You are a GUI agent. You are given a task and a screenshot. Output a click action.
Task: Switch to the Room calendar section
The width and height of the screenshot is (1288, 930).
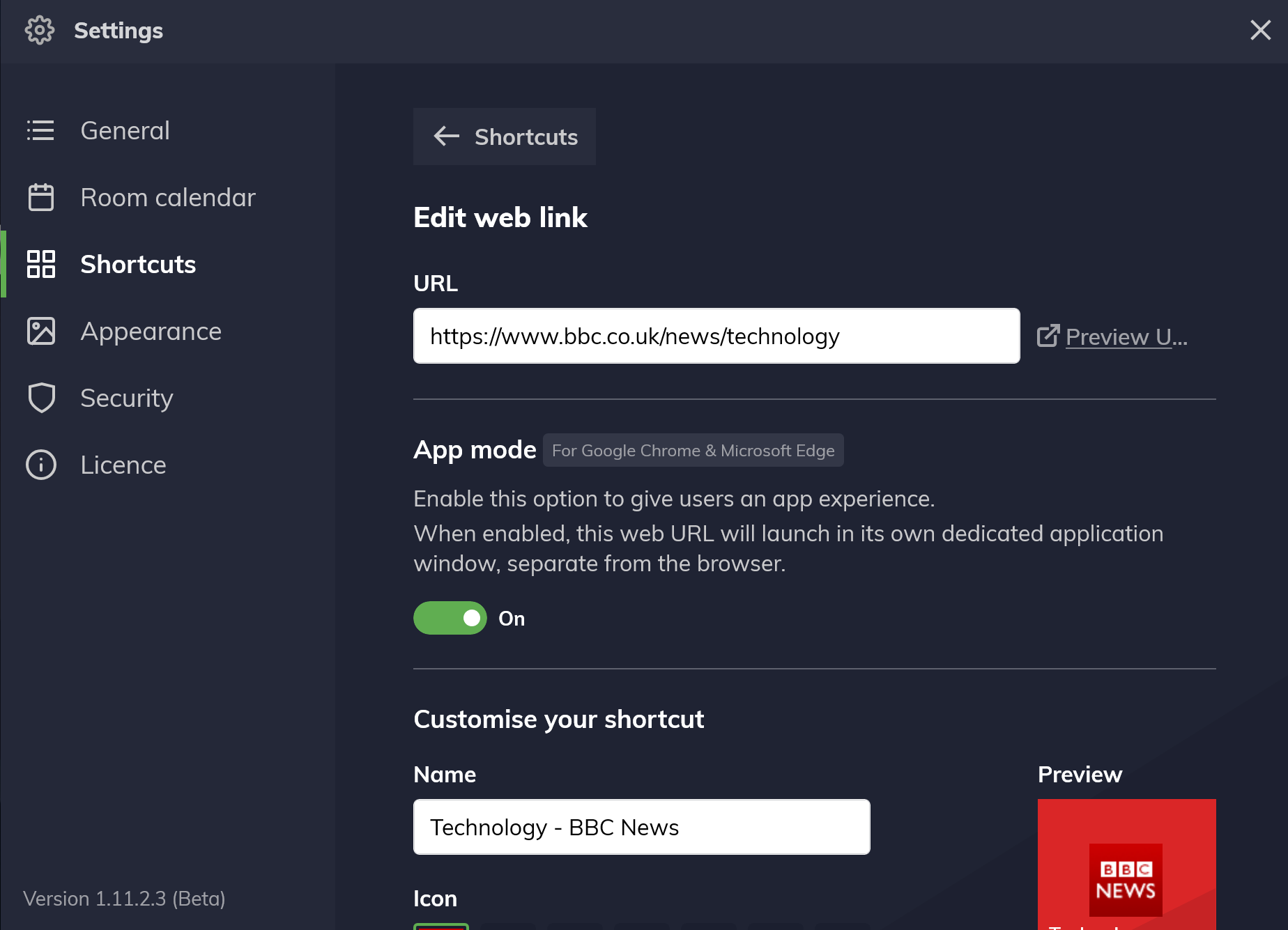168,197
